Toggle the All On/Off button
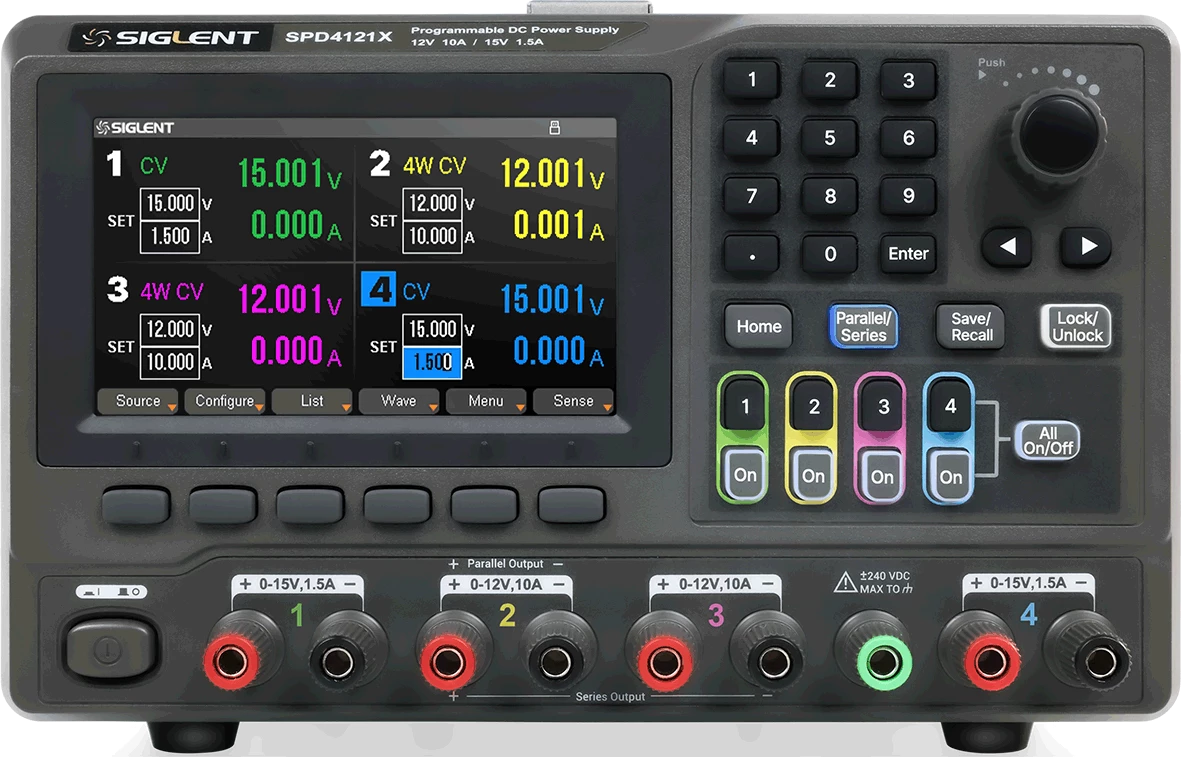 tap(1048, 441)
